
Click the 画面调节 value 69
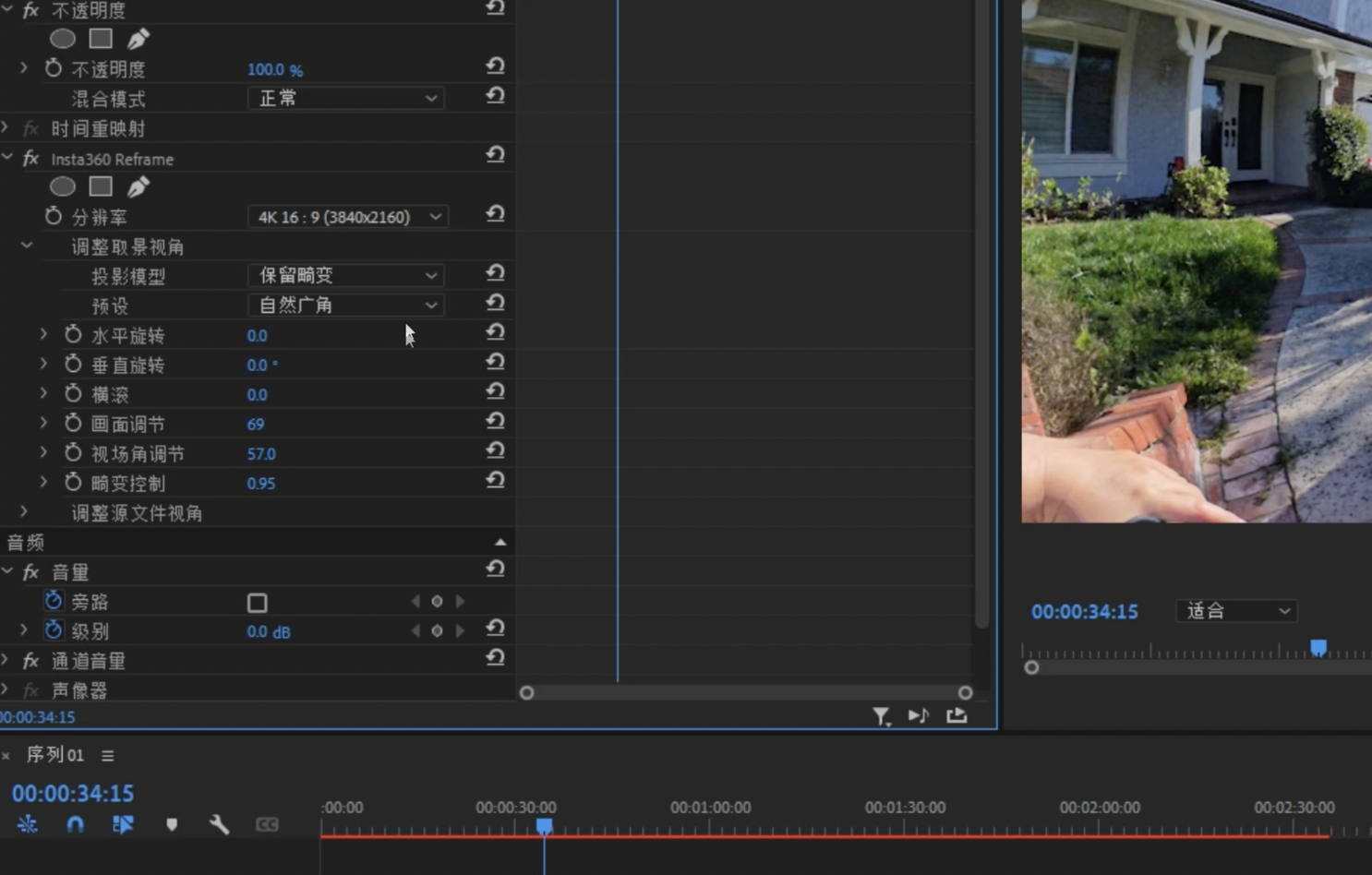pyautogui.click(x=256, y=425)
